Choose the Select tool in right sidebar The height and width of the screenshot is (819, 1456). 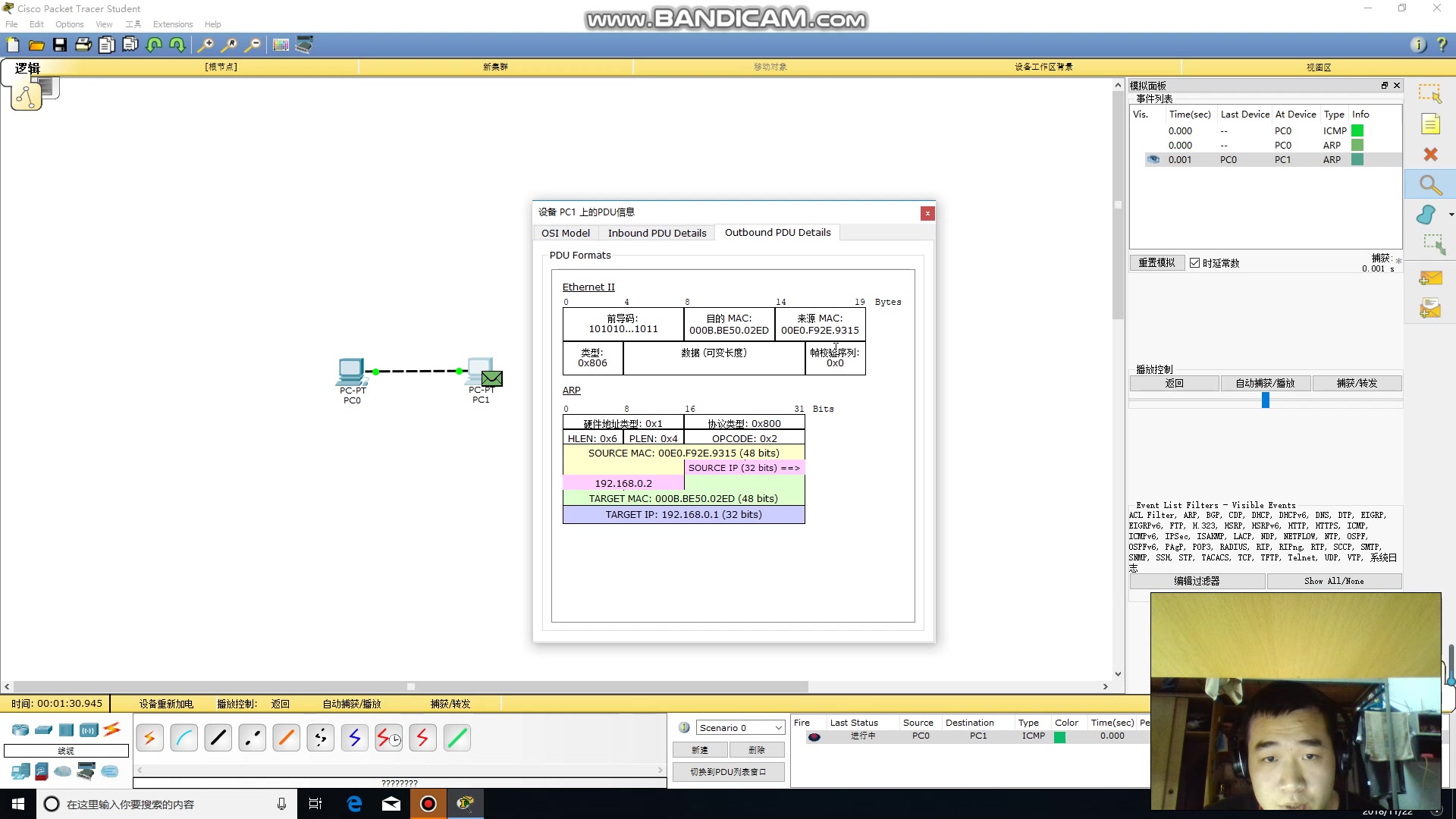(x=1430, y=93)
